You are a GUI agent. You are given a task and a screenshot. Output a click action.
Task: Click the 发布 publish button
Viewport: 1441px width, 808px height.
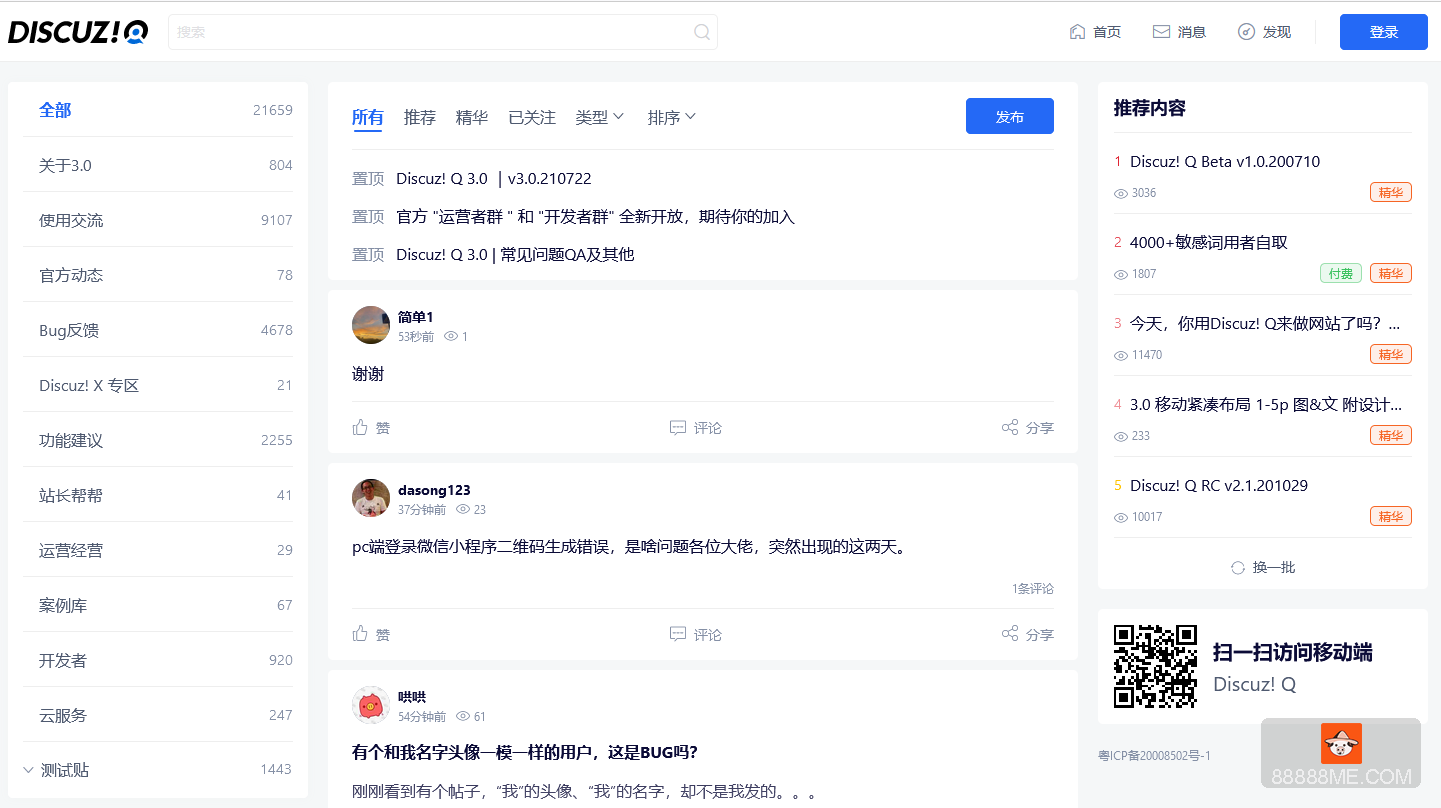(1010, 116)
